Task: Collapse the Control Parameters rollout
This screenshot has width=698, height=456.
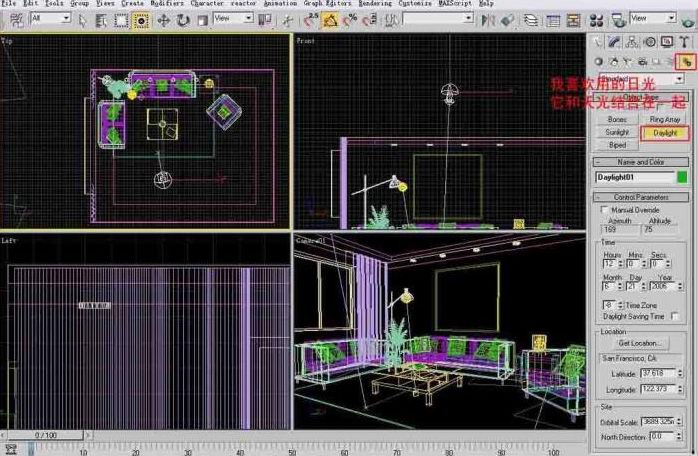Action: (640, 197)
